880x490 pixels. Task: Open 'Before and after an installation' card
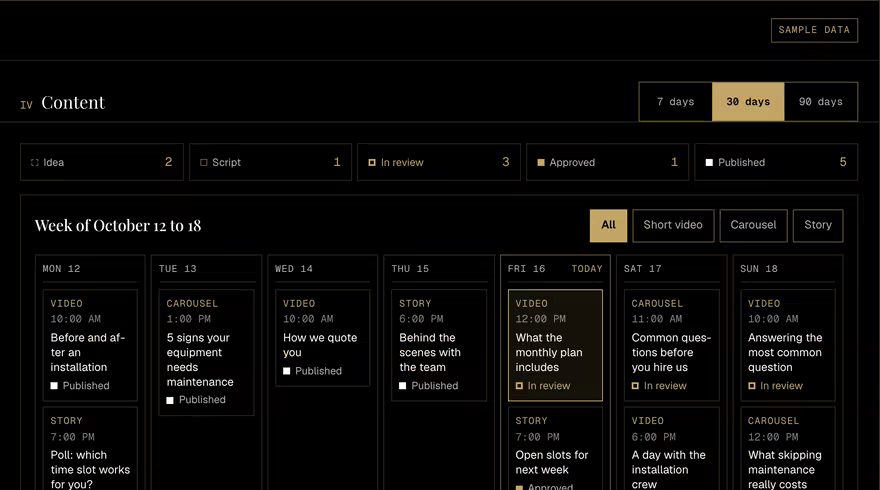point(90,345)
